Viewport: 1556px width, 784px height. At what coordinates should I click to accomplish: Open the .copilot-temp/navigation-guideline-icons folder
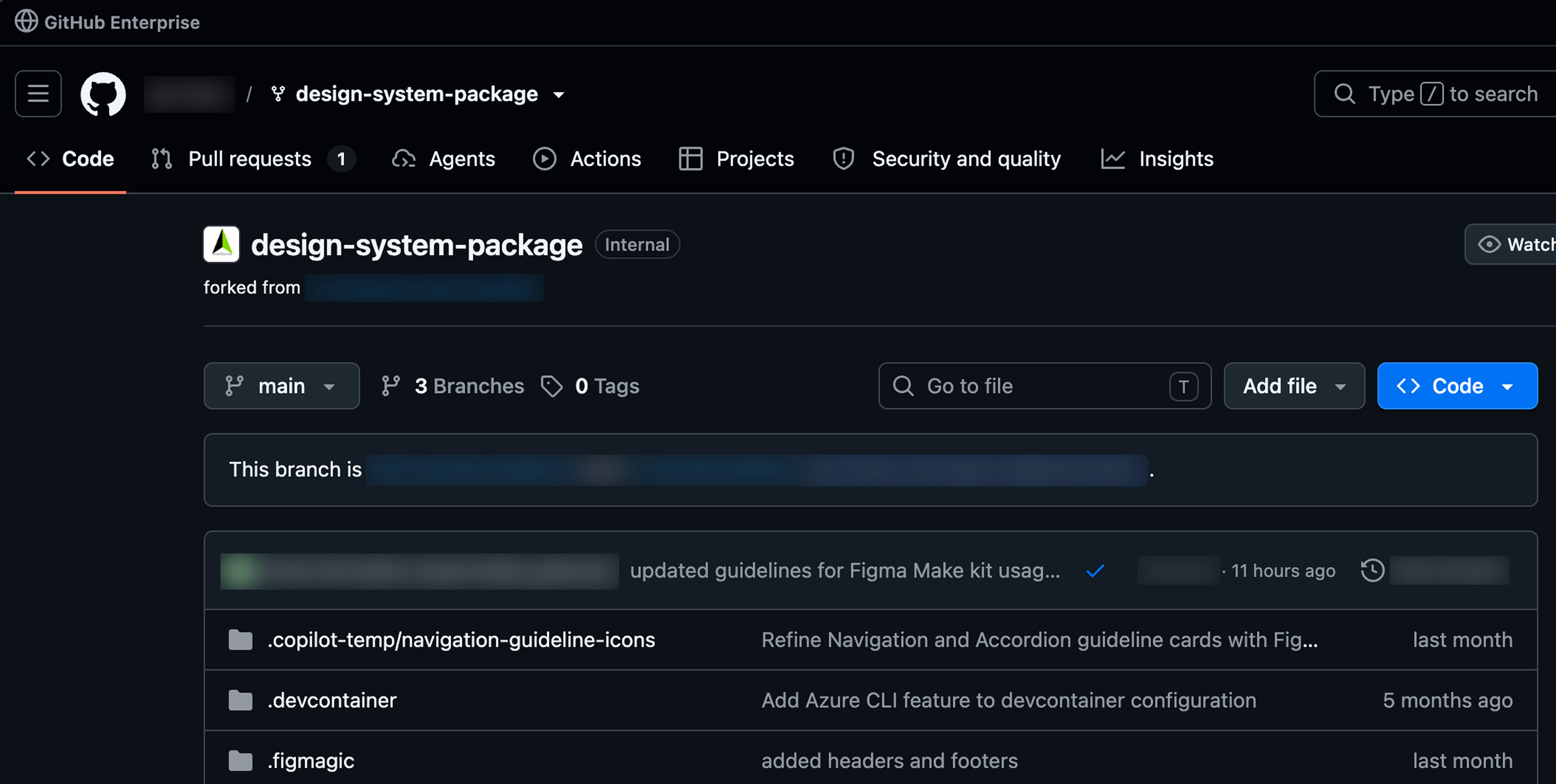pyautogui.click(x=461, y=640)
